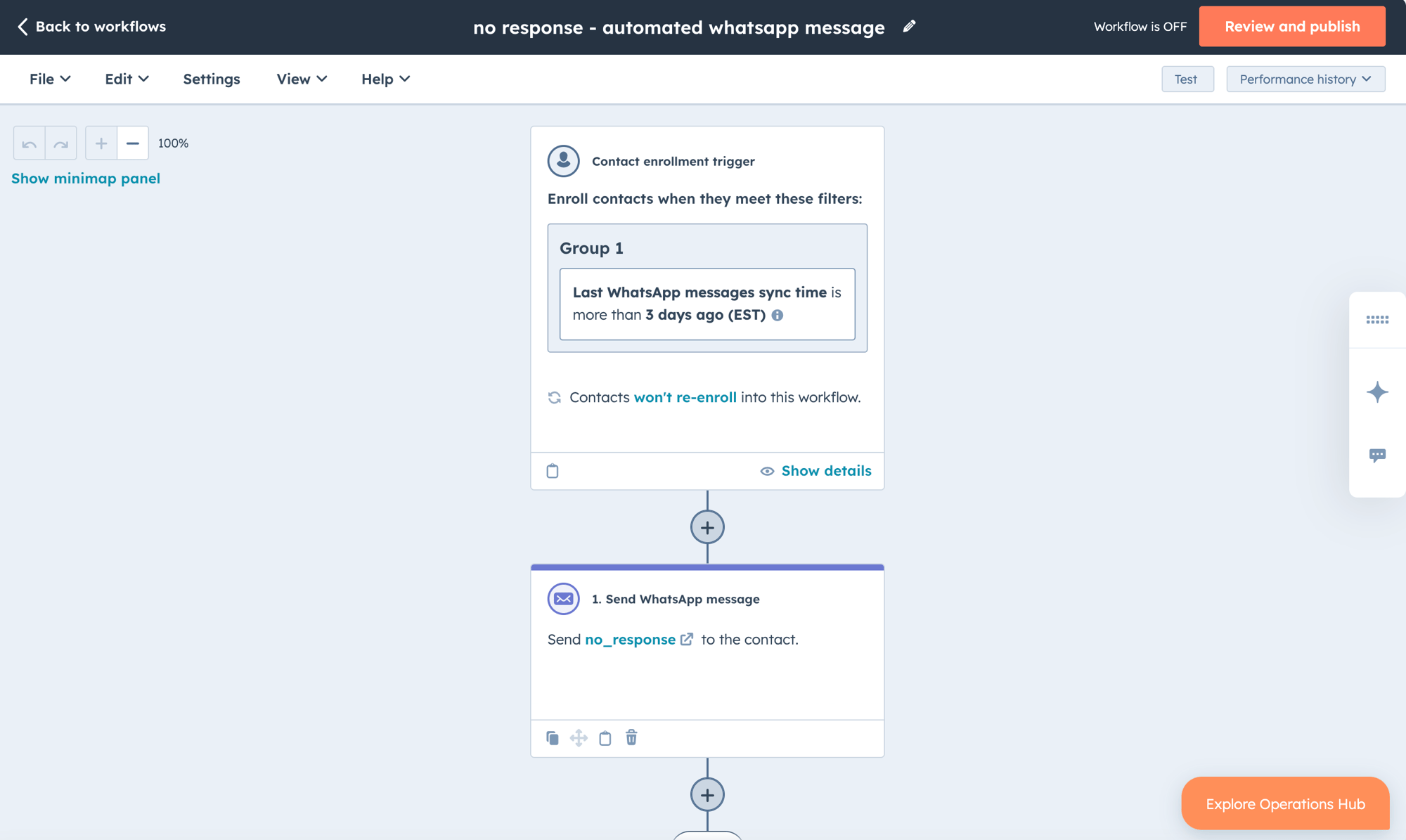Click the zoom out minus button
The height and width of the screenshot is (840, 1406).
[132, 142]
